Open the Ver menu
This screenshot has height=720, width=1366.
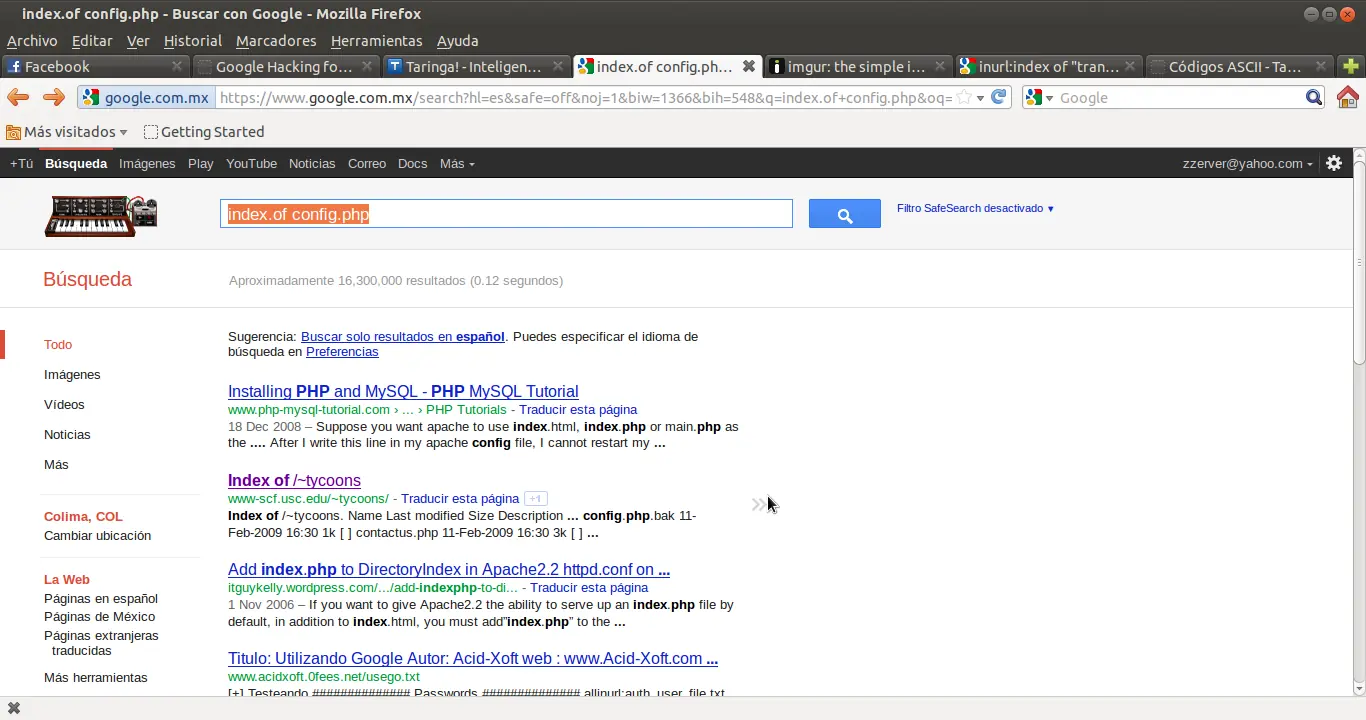138,41
